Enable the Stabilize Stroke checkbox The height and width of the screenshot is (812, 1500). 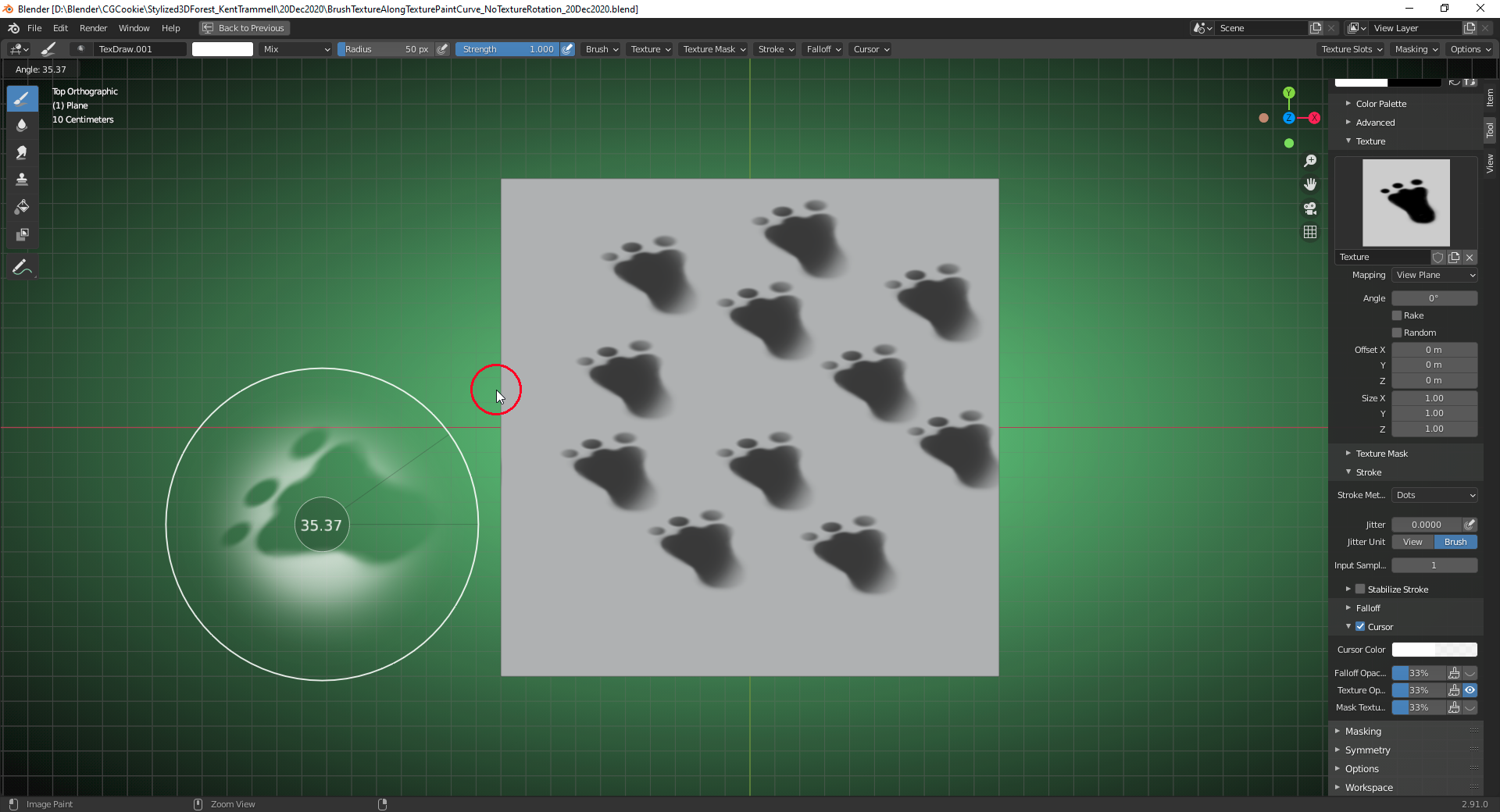(x=1360, y=589)
